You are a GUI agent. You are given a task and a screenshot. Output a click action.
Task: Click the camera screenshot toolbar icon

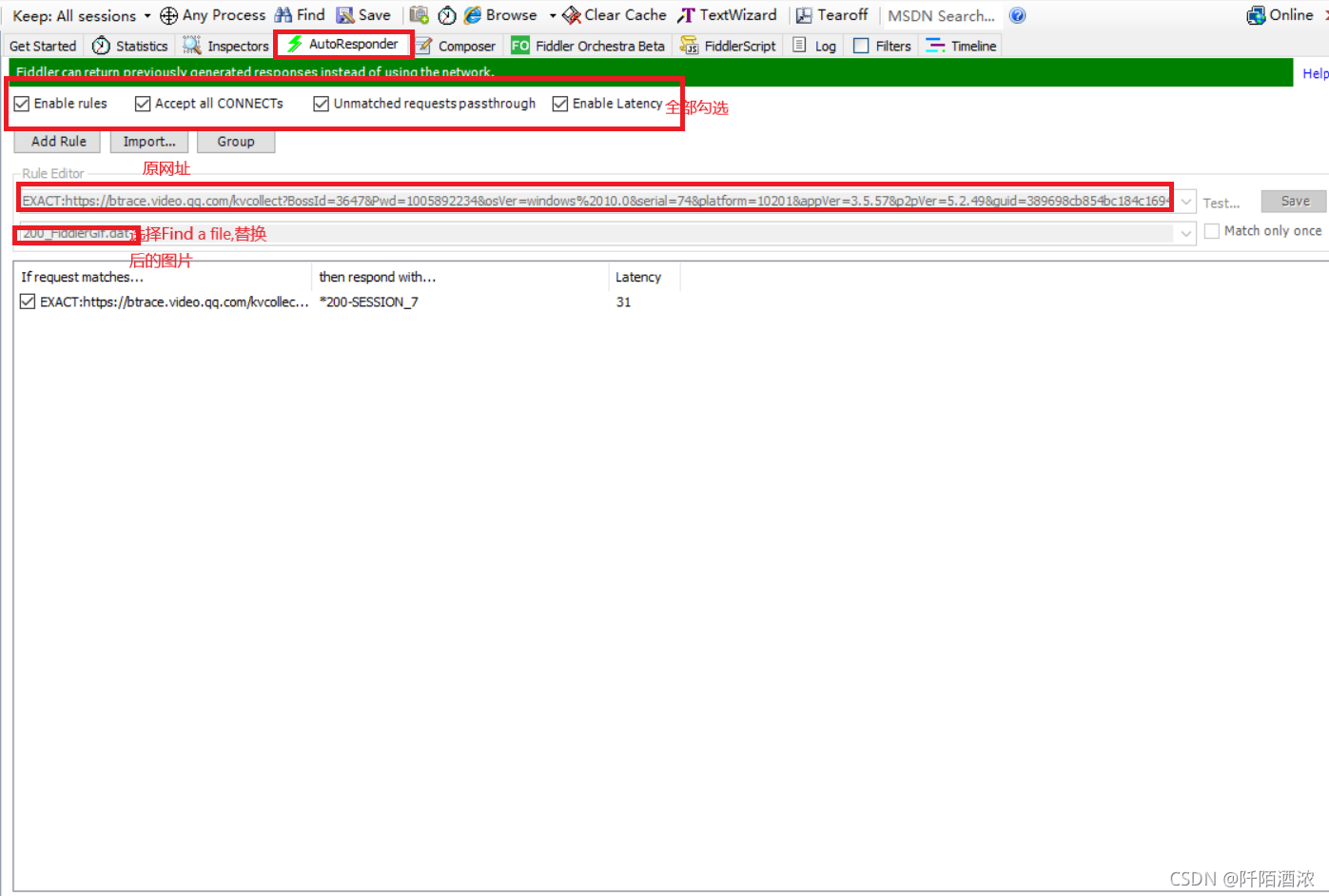click(419, 15)
